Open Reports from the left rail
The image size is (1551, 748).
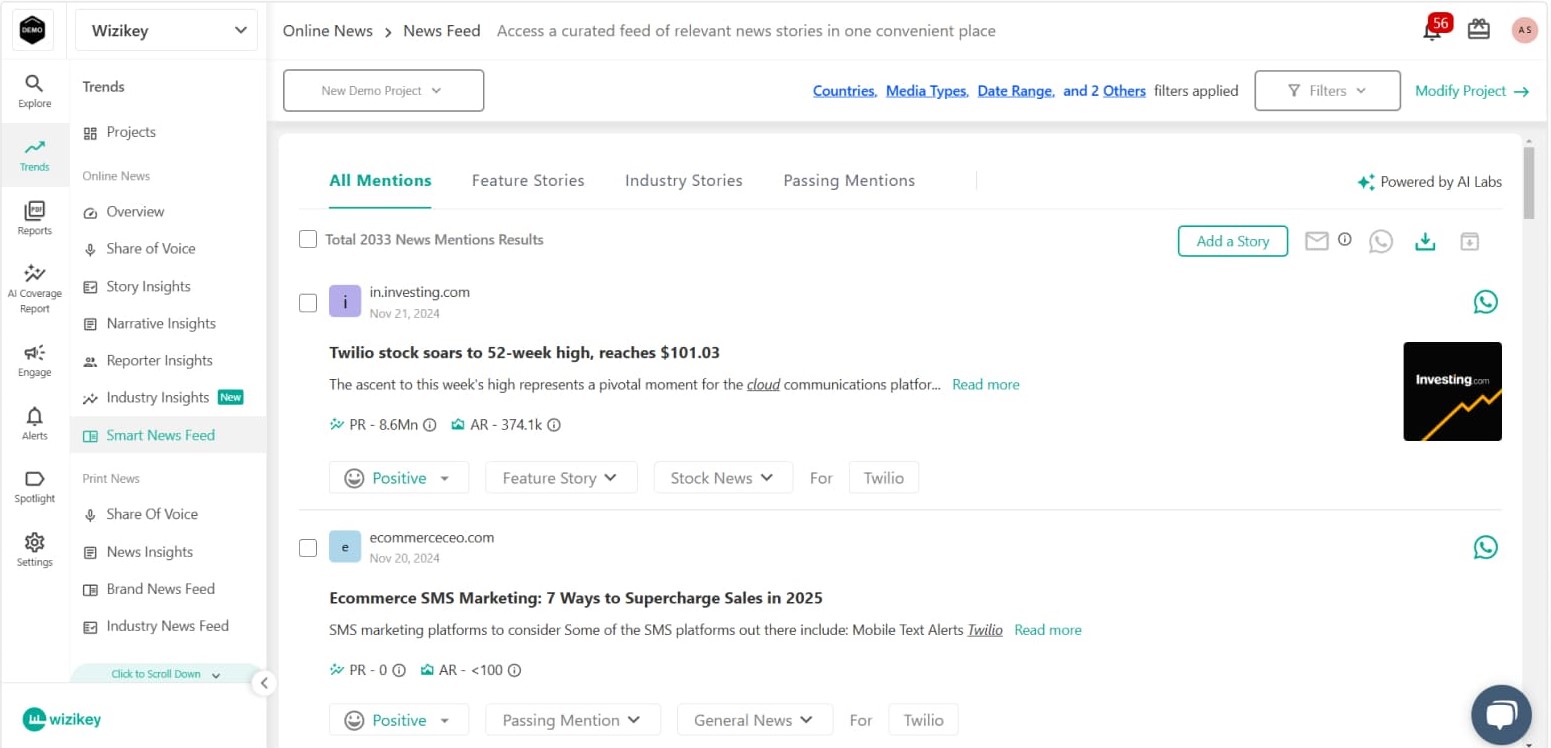(34, 218)
